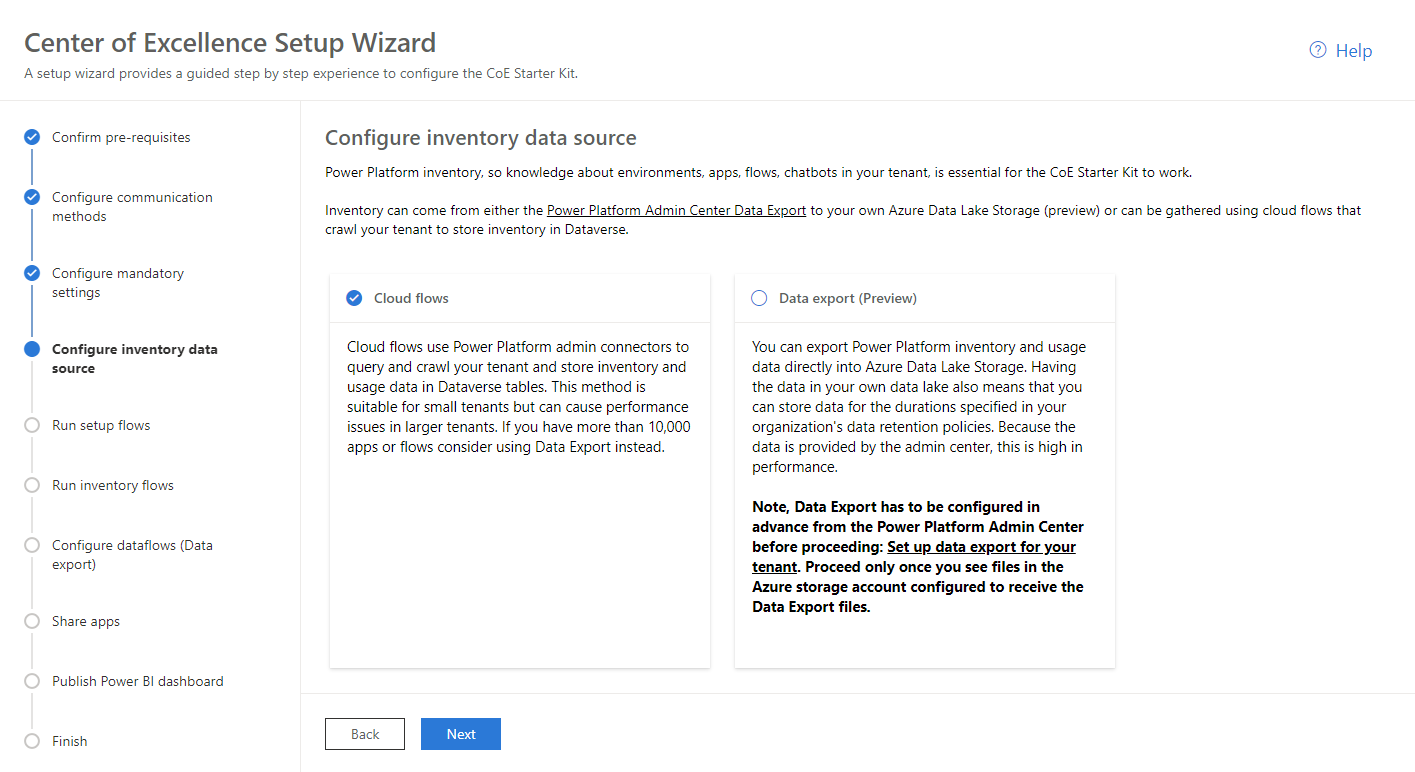
Task: Go to Configure dataflows (Data export) step
Action: click(132, 555)
